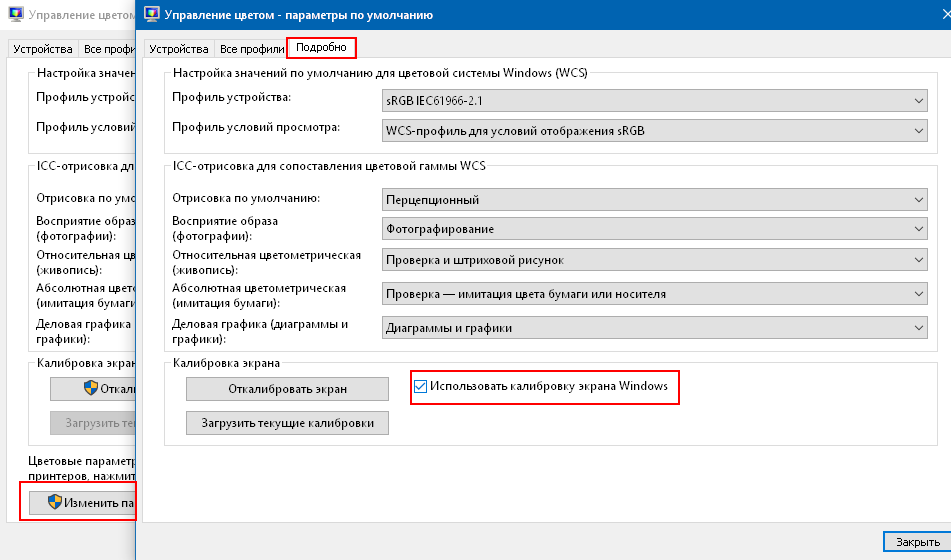The width and height of the screenshot is (951, 560).
Task: Toggle 'Использовать калибровку экрана Windows' checkbox
Action: click(x=421, y=386)
